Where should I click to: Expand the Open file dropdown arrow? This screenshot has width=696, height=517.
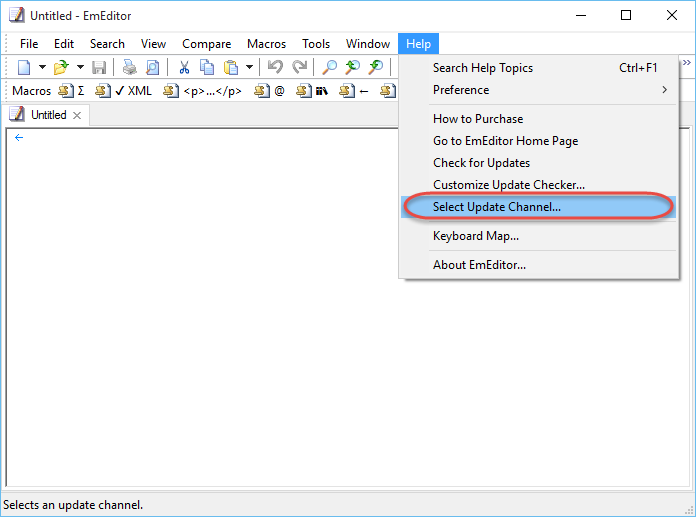pyautogui.click(x=80, y=67)
